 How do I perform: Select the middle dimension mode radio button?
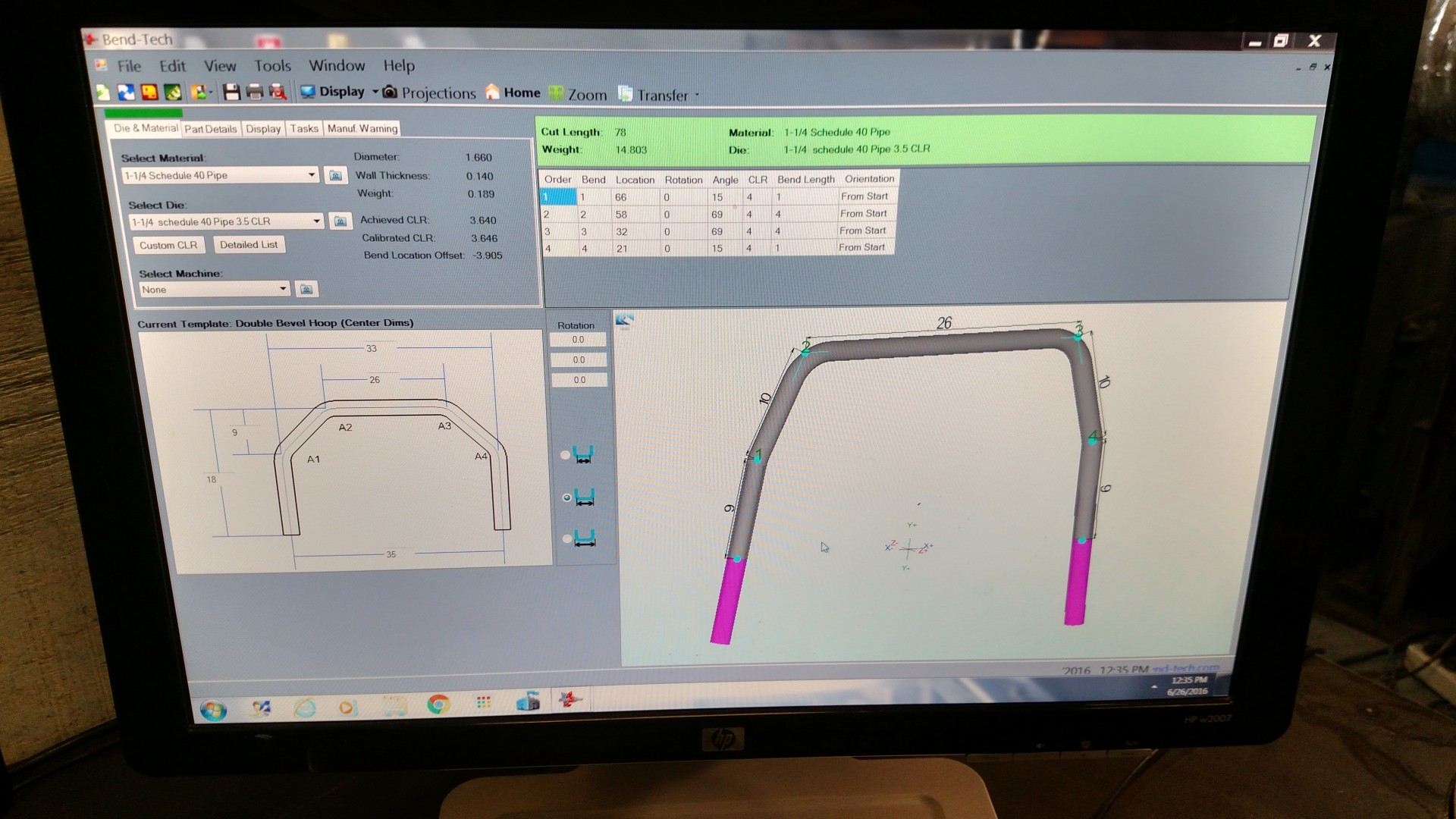tap(566, 497)
